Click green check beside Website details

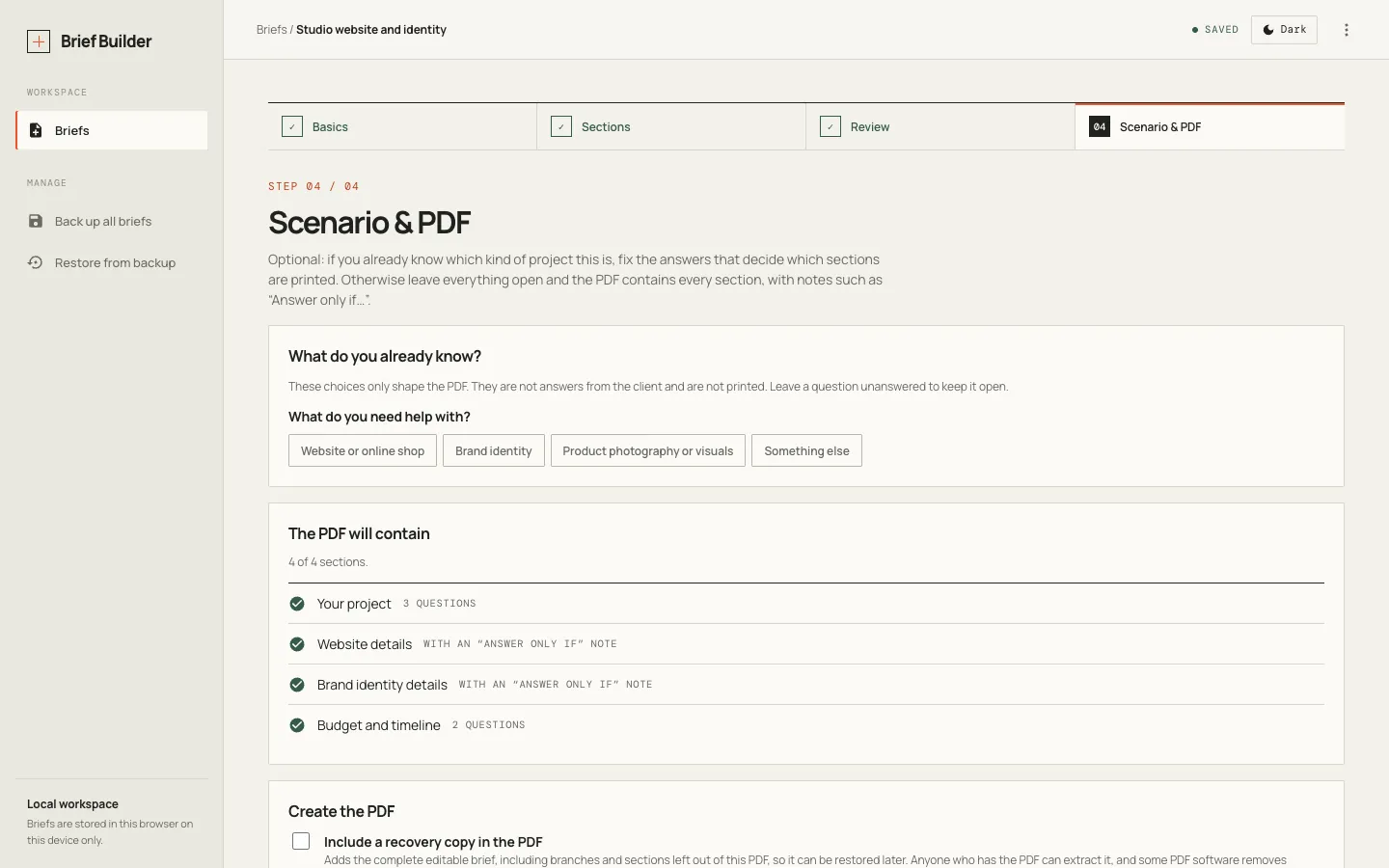[297, 644]
